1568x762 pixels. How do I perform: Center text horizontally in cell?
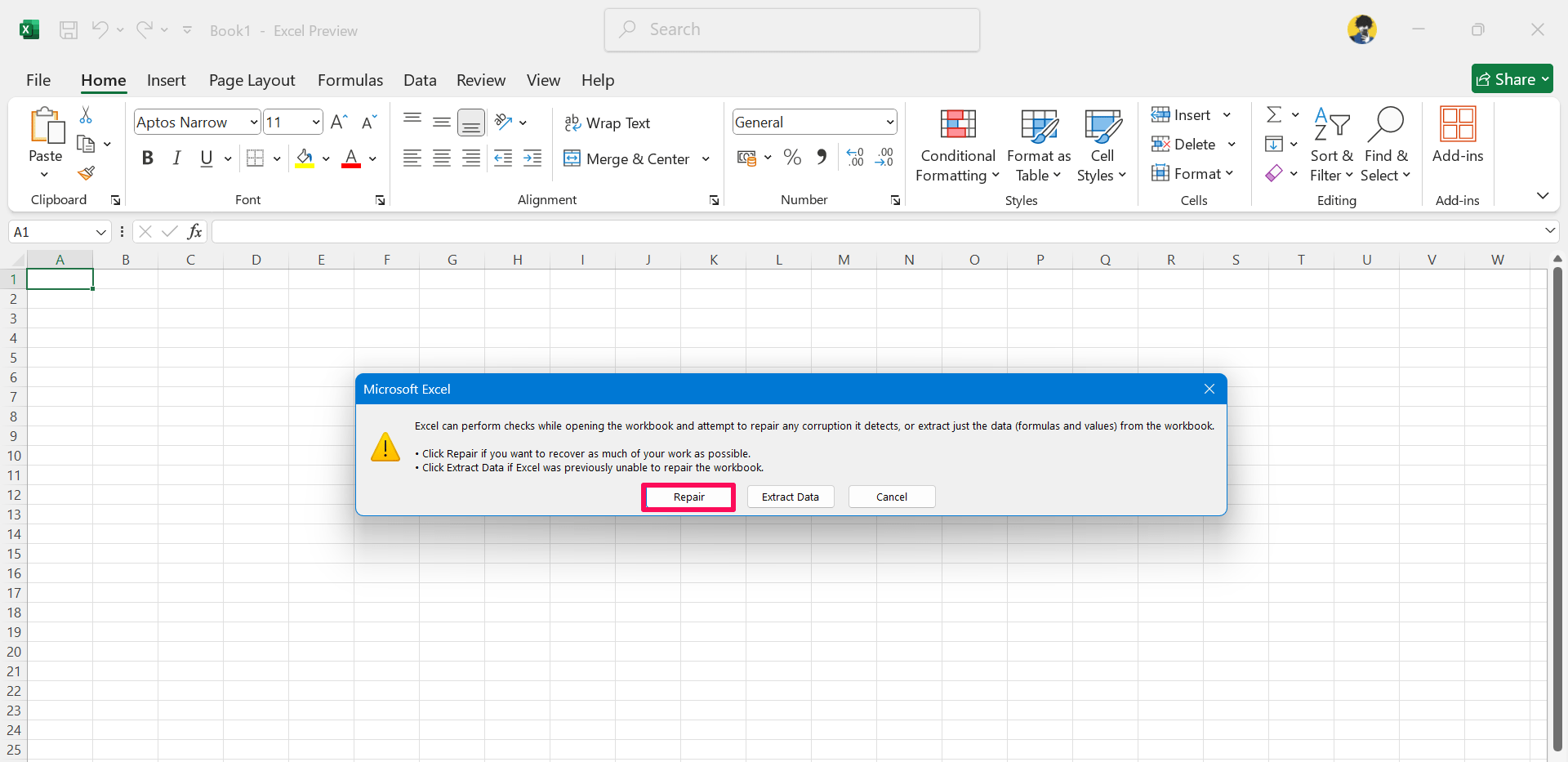(x=442, y=158)
